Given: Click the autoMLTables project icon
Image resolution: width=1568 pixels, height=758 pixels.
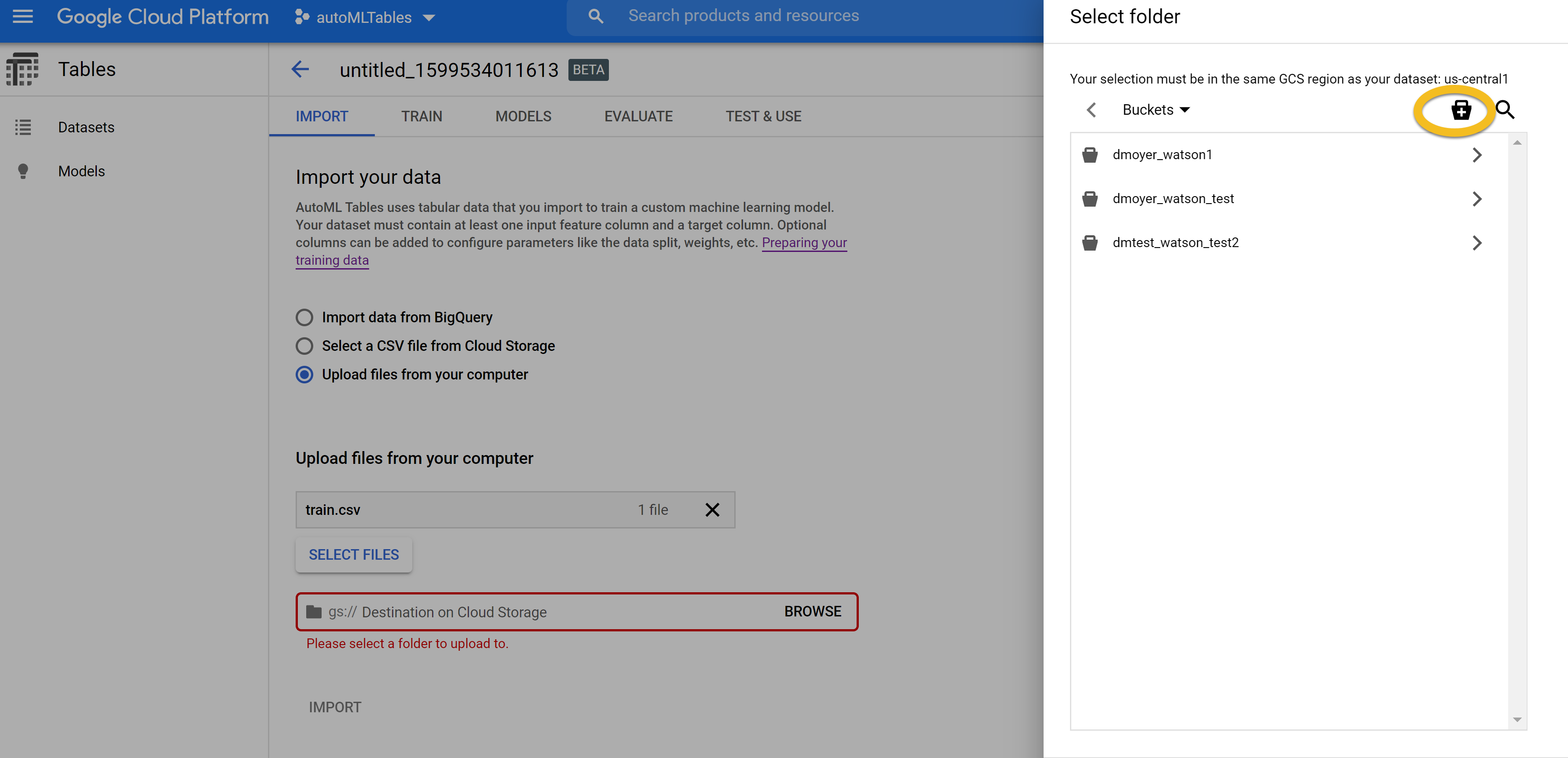Looking at the screenshot, I should click(301, 17).
